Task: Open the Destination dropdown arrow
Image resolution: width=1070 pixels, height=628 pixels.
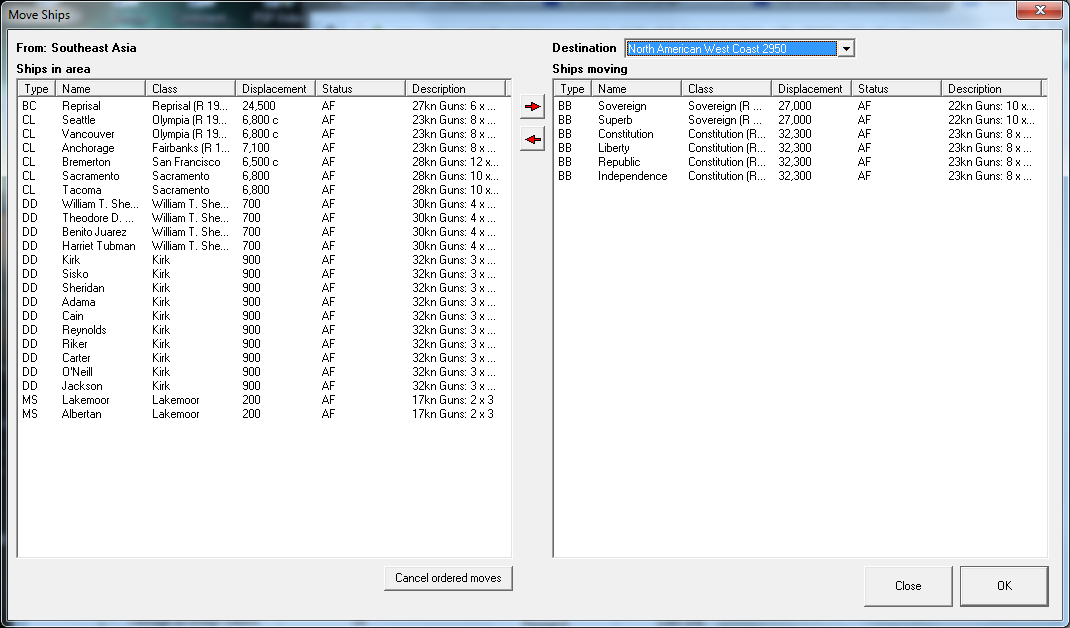Action: (846, 48)
